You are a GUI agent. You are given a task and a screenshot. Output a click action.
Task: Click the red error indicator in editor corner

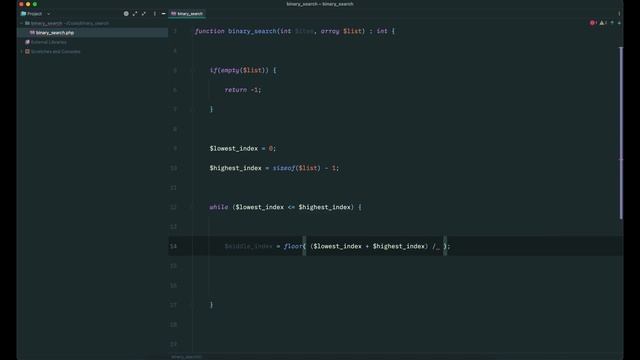pyautogui.click(x=593, y=23)
